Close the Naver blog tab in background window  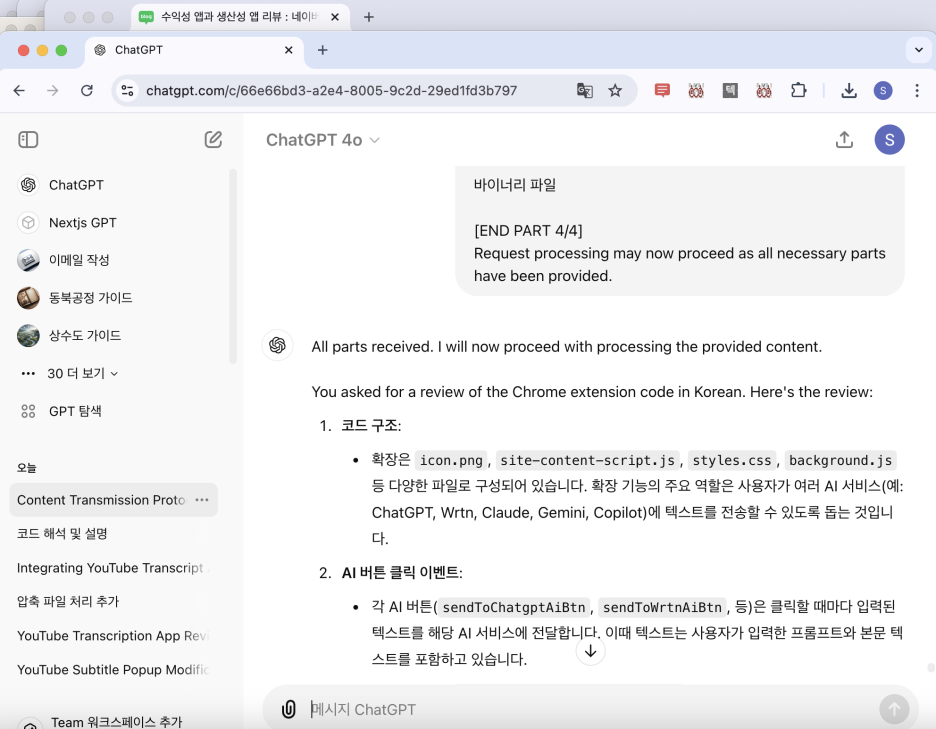click(335, 17)
